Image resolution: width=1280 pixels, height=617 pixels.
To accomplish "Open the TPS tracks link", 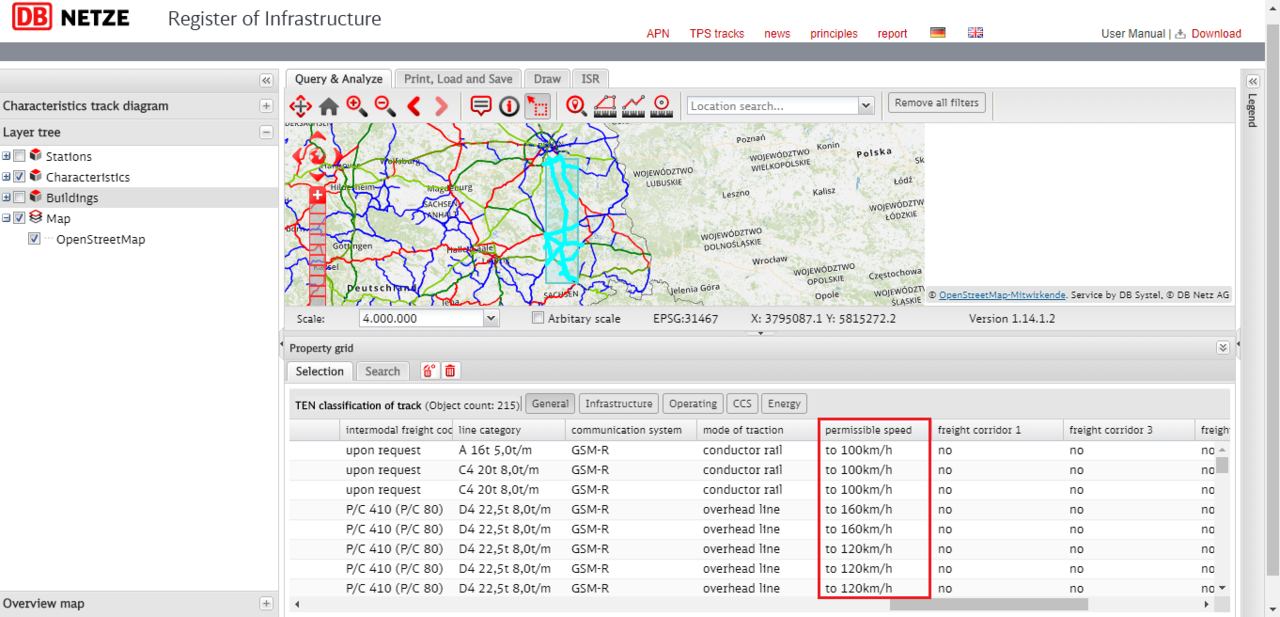I will pyautogui.click(x=716, y=34).
